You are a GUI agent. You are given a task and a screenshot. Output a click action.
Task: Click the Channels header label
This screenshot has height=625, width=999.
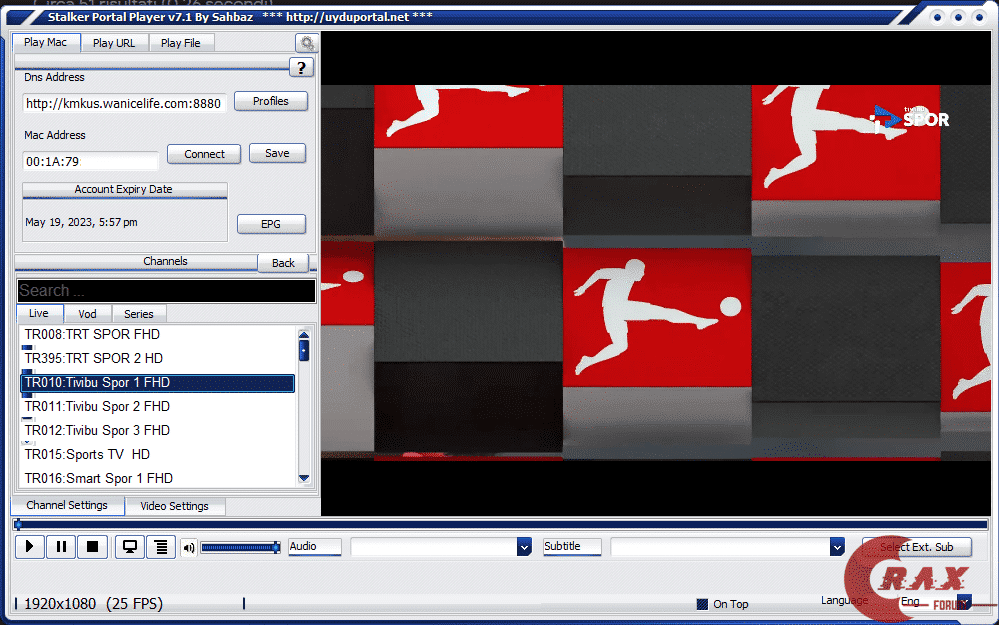tap(165, 261)
